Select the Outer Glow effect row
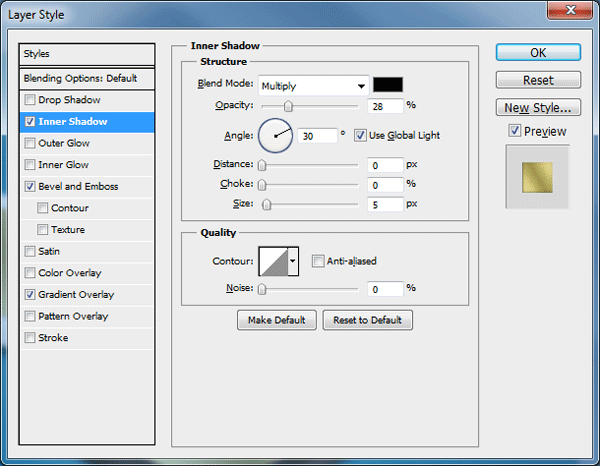 [87, 143]
